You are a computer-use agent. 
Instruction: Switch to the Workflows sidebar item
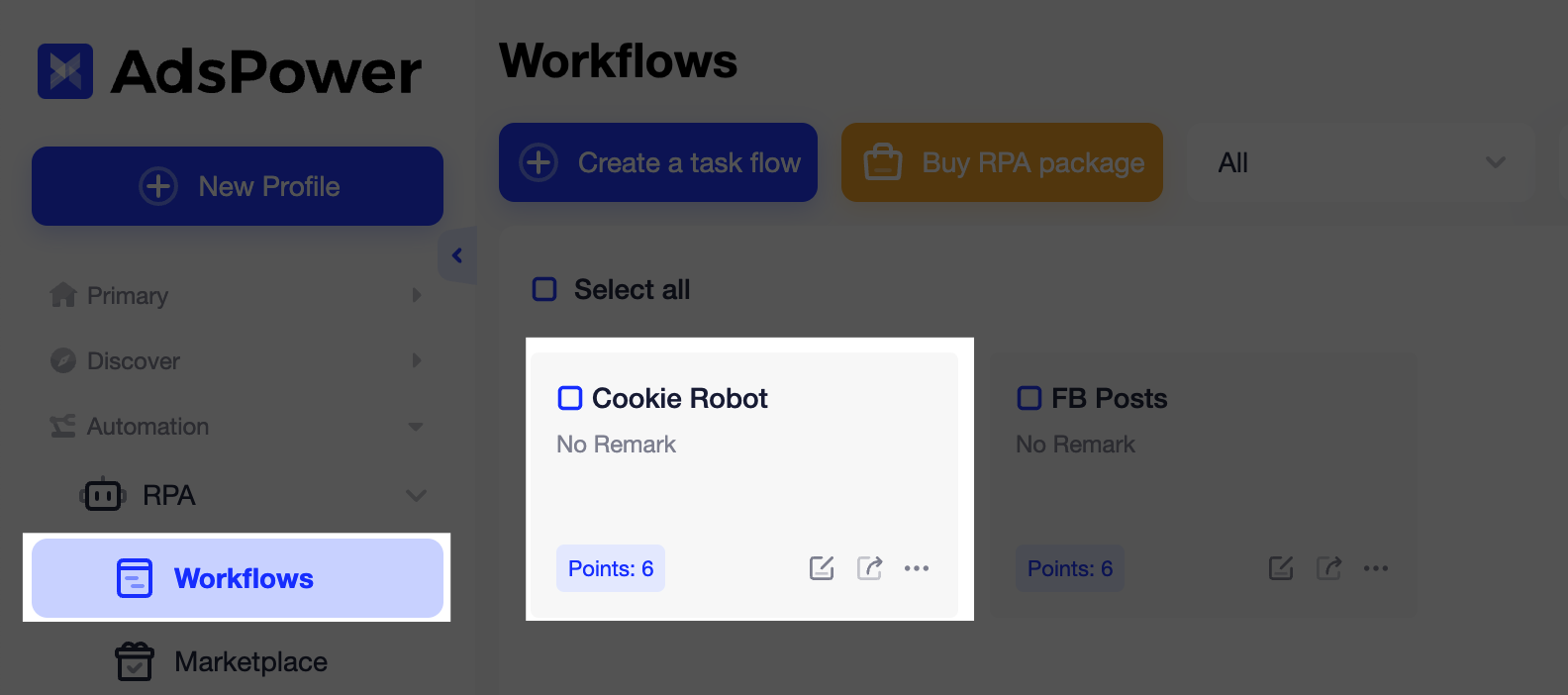pyautogui.click(x=243, y=578)
